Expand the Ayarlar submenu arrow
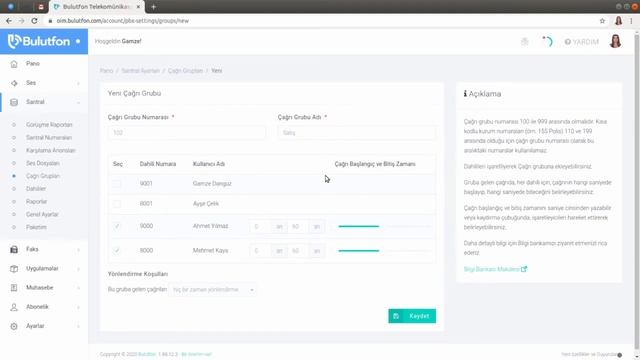The width and height of the screenshot is (640, 360). pos(78,327)
